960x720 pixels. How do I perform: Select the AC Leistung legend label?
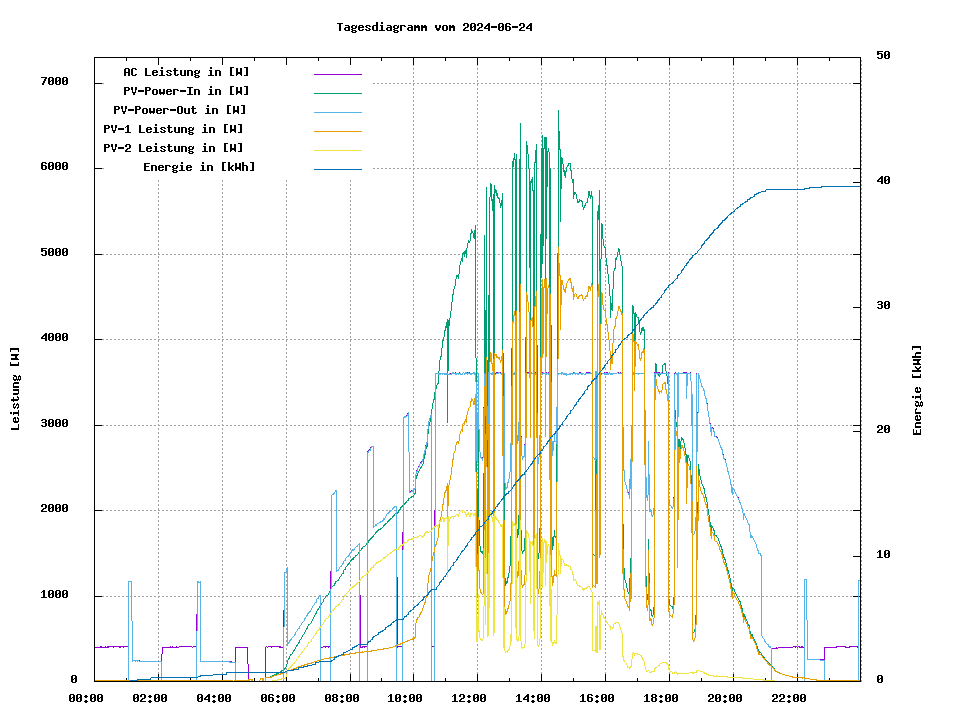click(x=186, y=72)
